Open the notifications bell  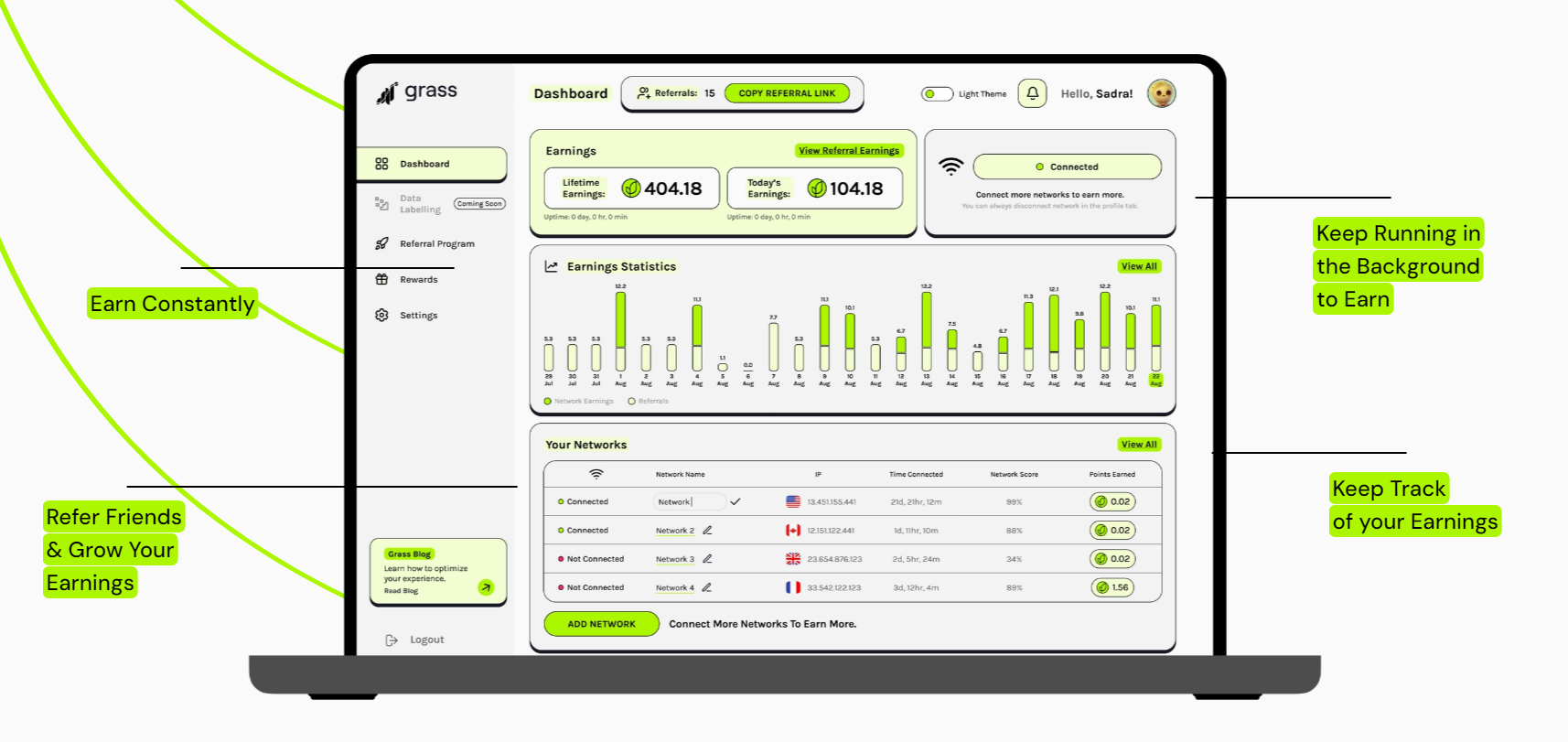tap(1033, 93)
